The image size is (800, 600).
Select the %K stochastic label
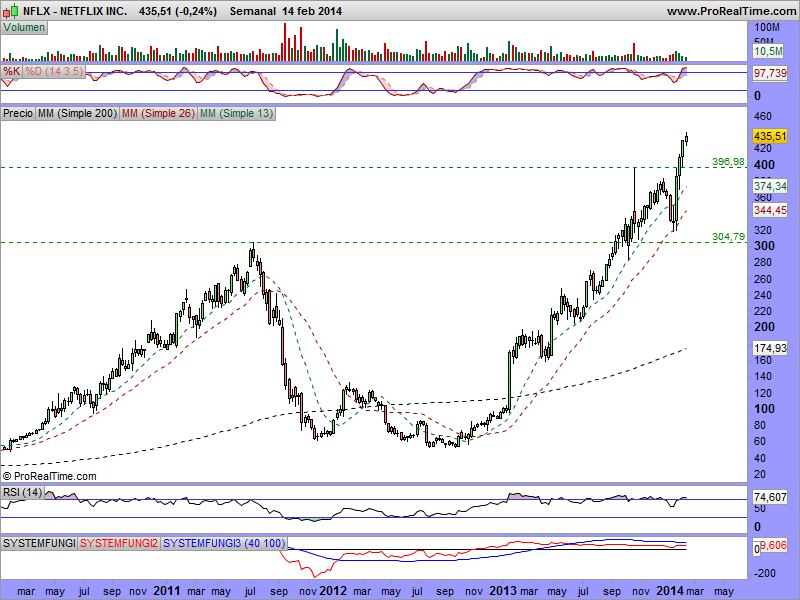tap(11, 71)
